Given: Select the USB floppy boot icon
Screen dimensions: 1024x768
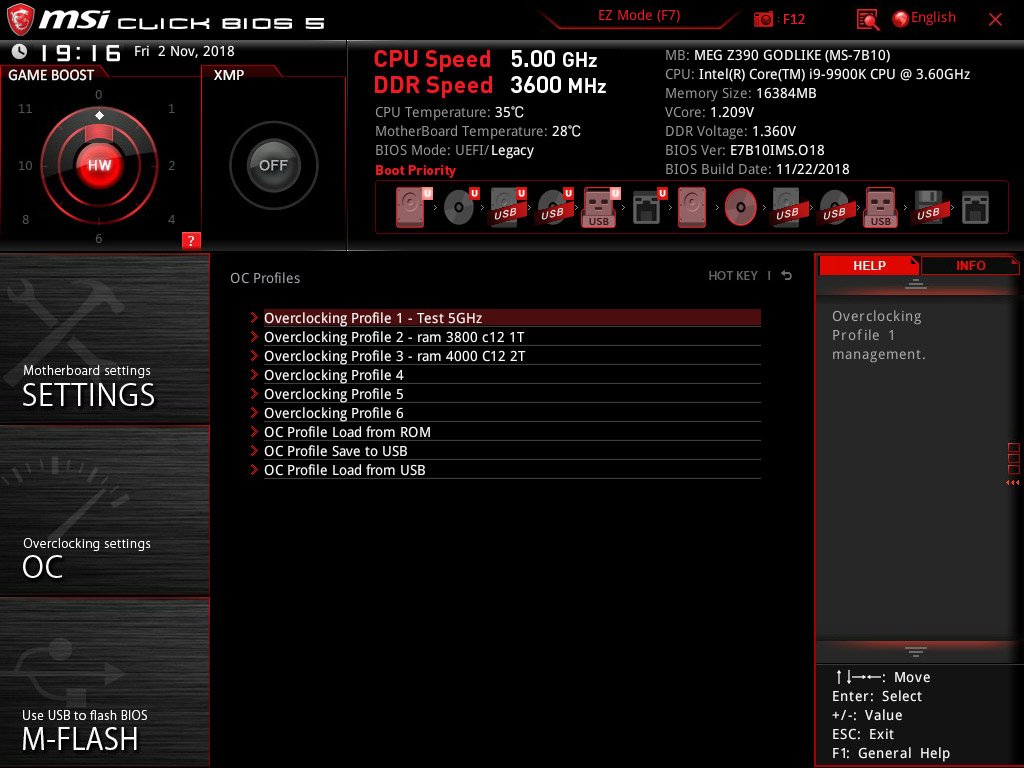Looking at the screenshot, I should [929, 207].
